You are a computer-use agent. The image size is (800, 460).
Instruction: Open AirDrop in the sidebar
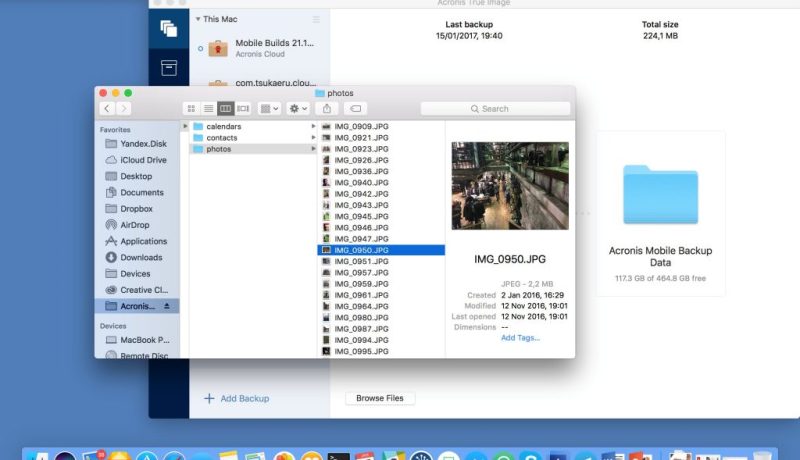coord(136,225)
